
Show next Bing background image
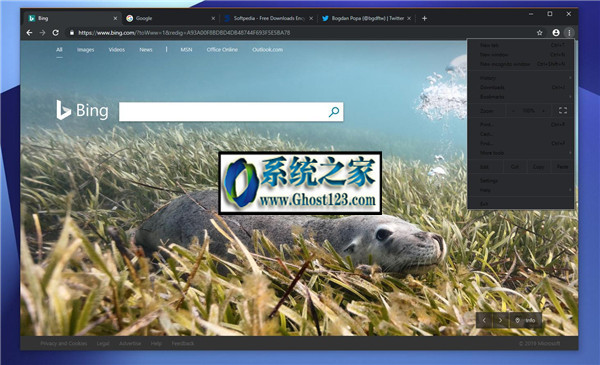point(501,320)
